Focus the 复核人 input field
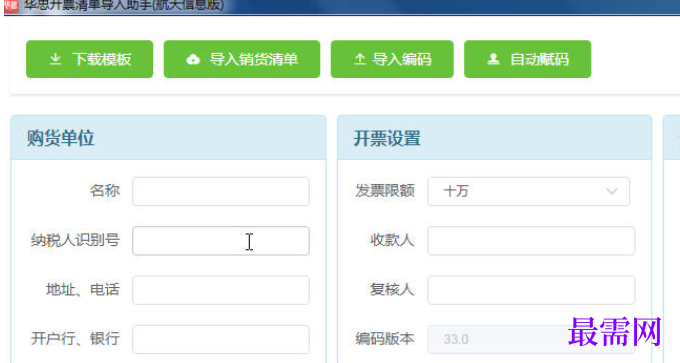The image size is (680, 363). 531,290
